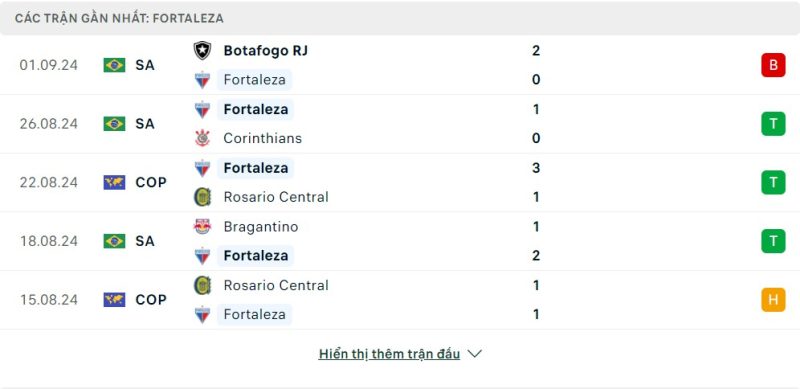Click Rosario Central crest in 15.08.24 match

click(203, 285)
